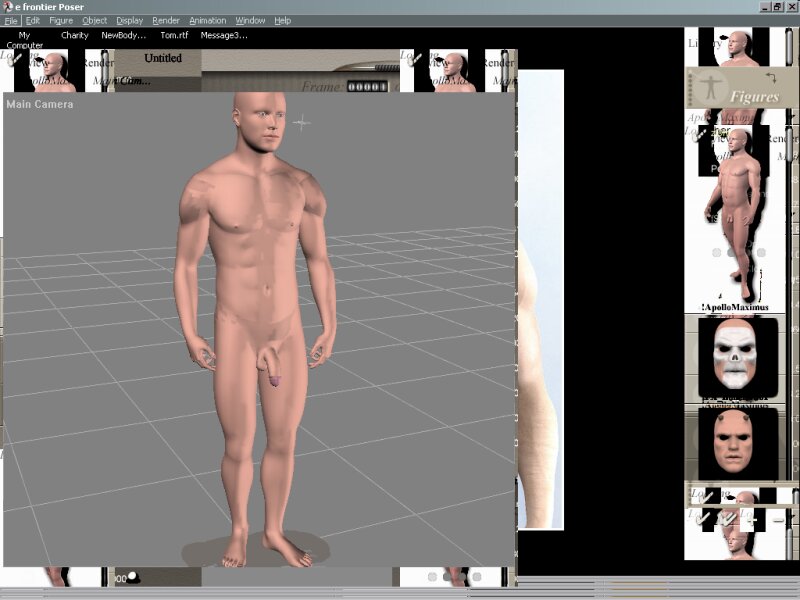
Task: Select the horned devil face thumbnail
Action: (737, 444)
